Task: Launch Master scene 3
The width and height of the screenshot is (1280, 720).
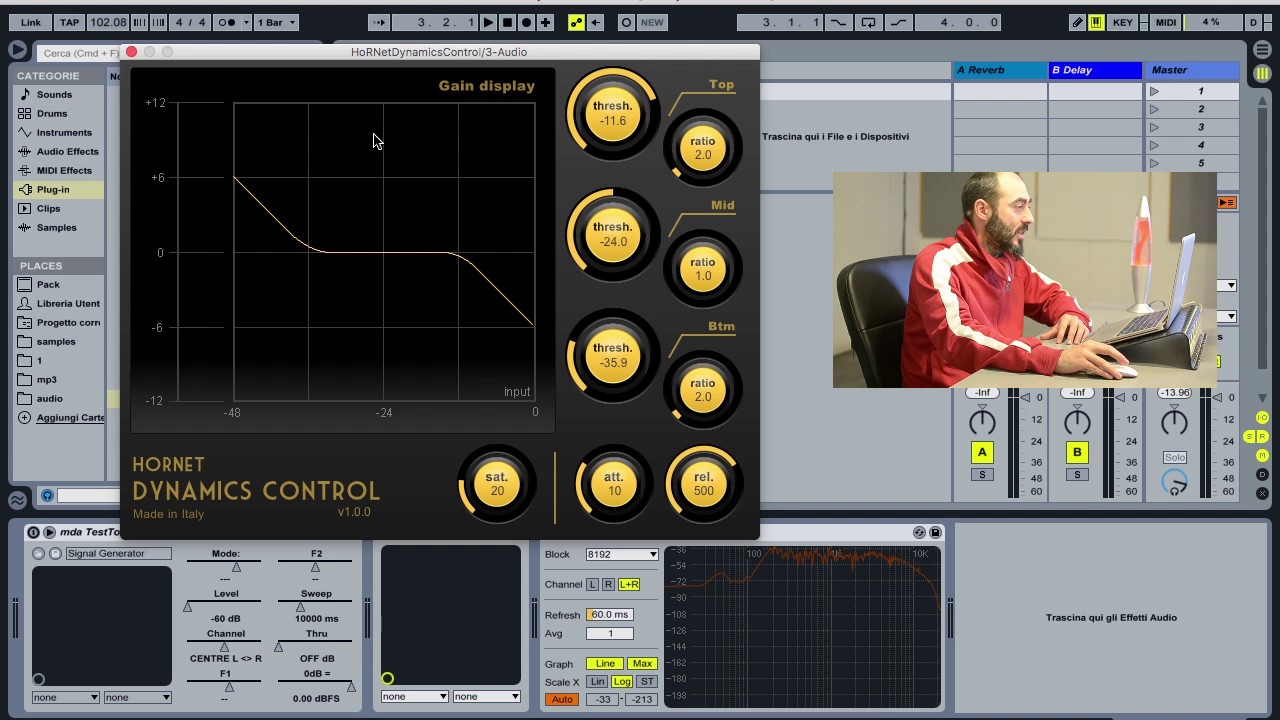Action: pos(1154,127)
